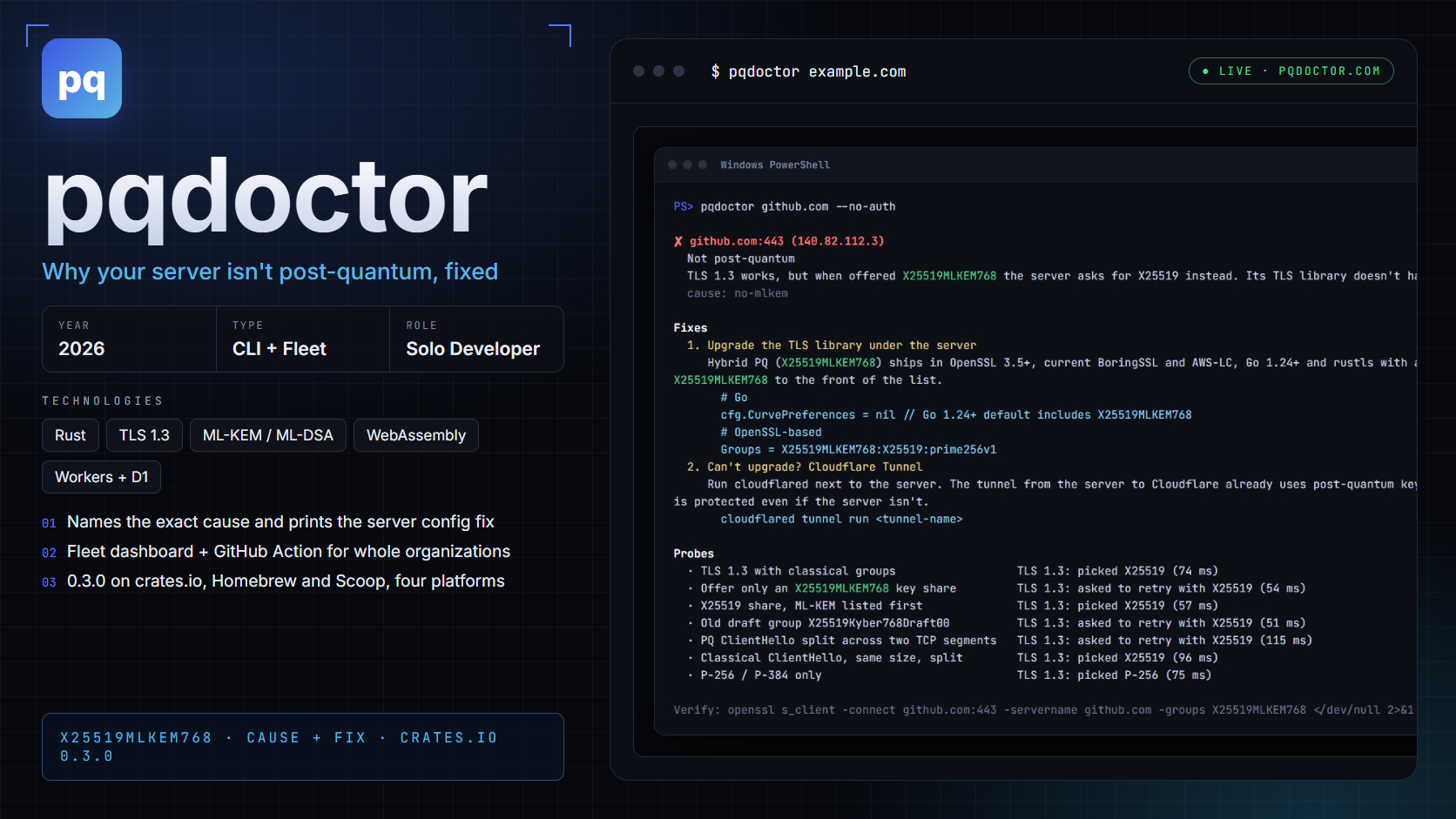The width and height of the screenshot is (1456, 819).
Task: Click the TECHNOLOGIES section label
Action: click(x=103, y=400)
